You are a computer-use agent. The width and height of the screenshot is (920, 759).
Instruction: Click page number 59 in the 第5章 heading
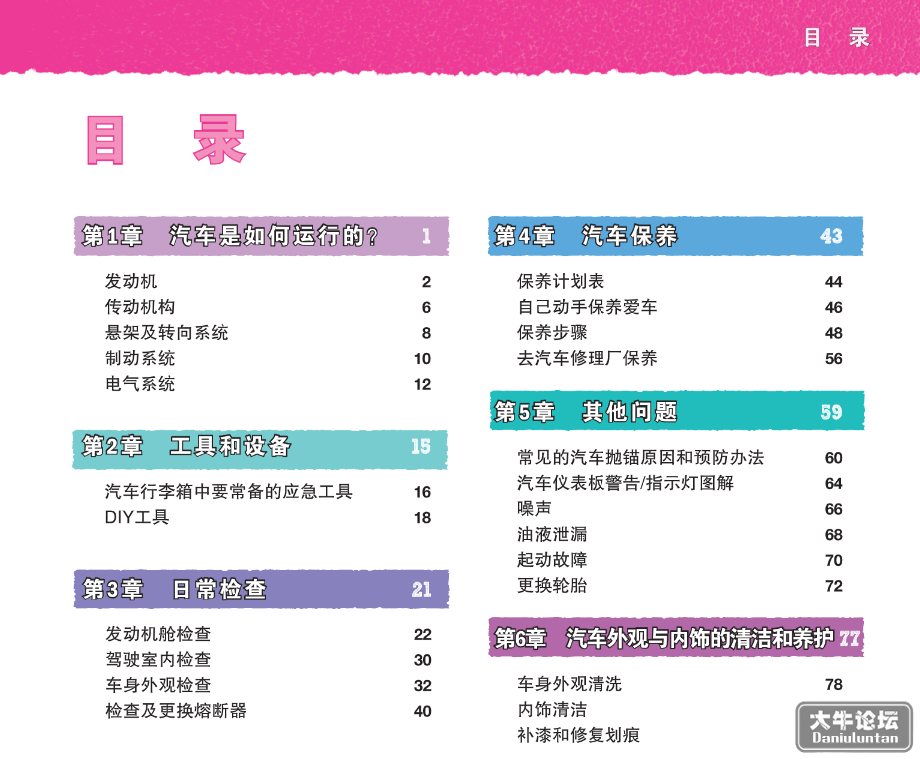click(x=831, y=412)
